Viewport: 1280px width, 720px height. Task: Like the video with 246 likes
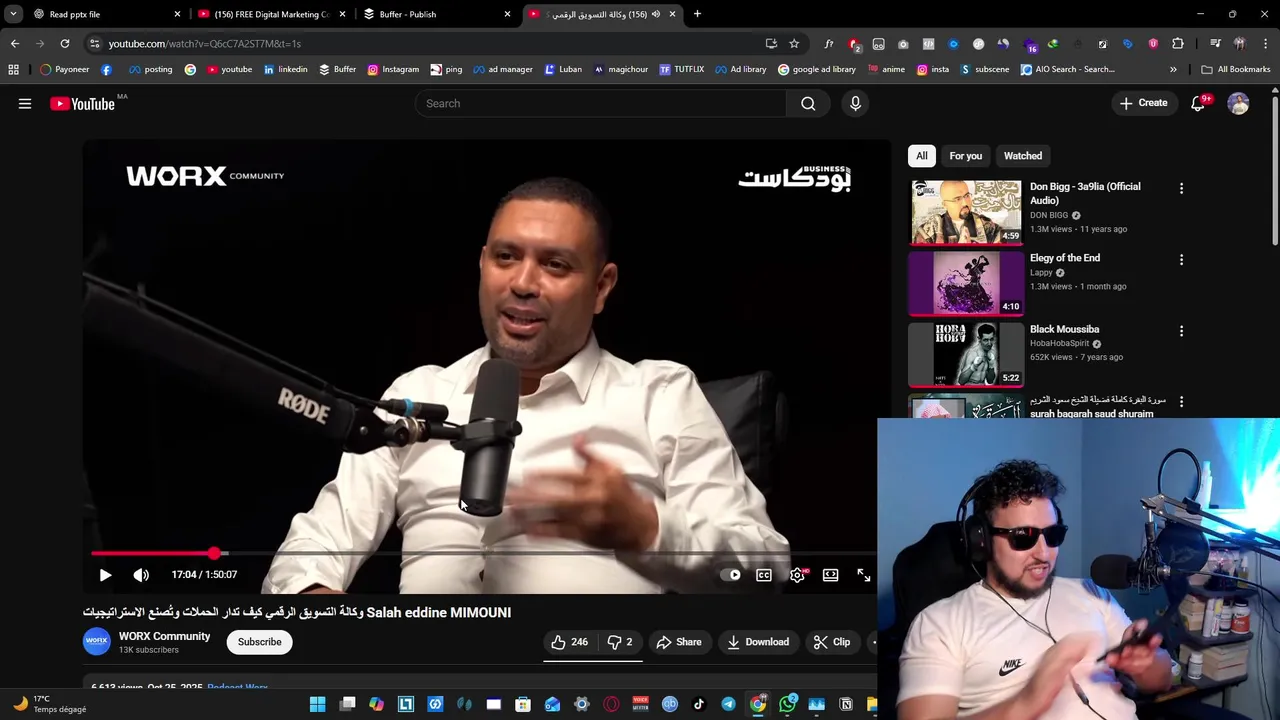coord(570,642)
